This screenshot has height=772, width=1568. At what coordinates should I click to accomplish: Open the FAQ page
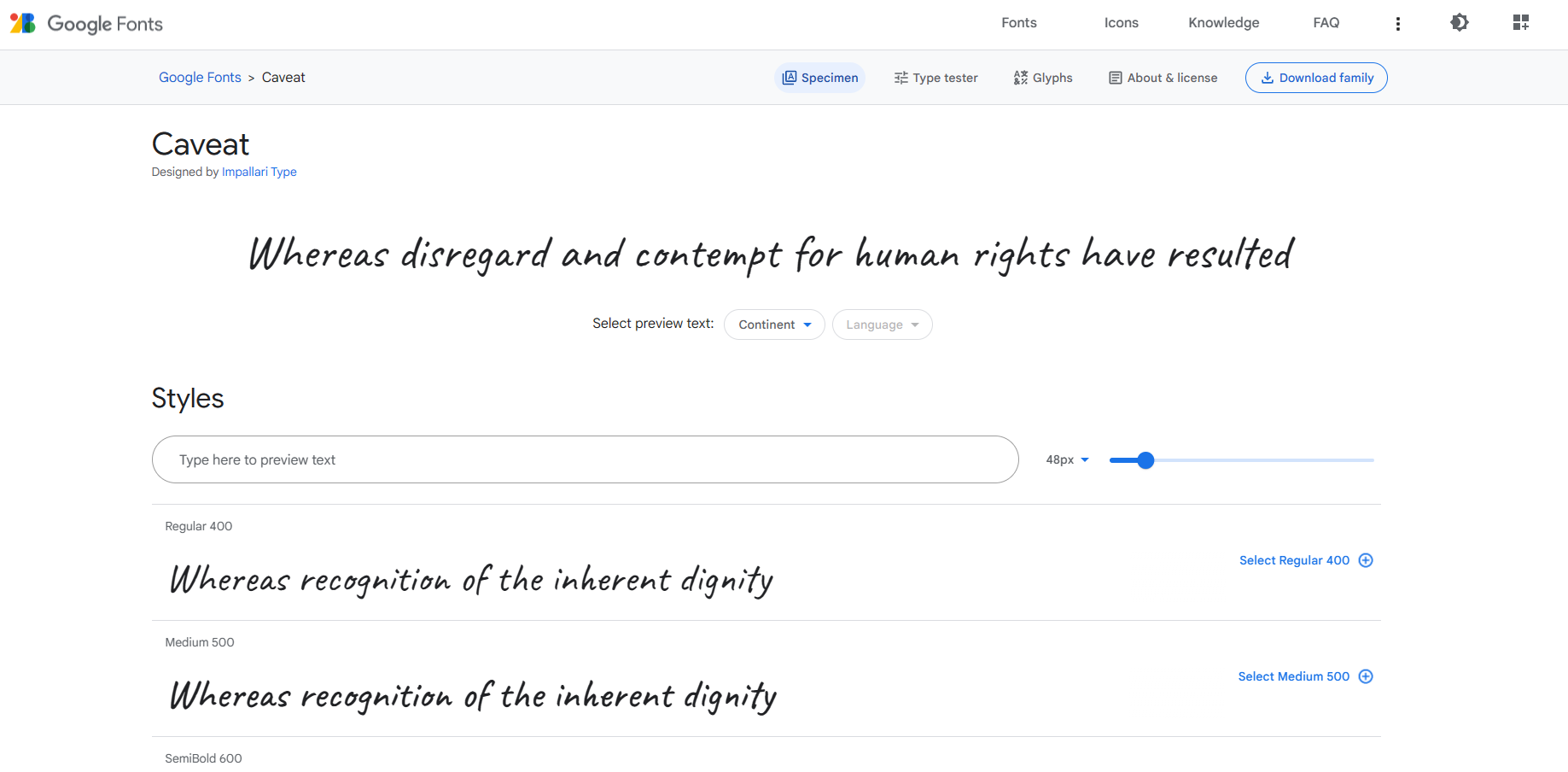pyautogui.click(x=1326, y=23)
